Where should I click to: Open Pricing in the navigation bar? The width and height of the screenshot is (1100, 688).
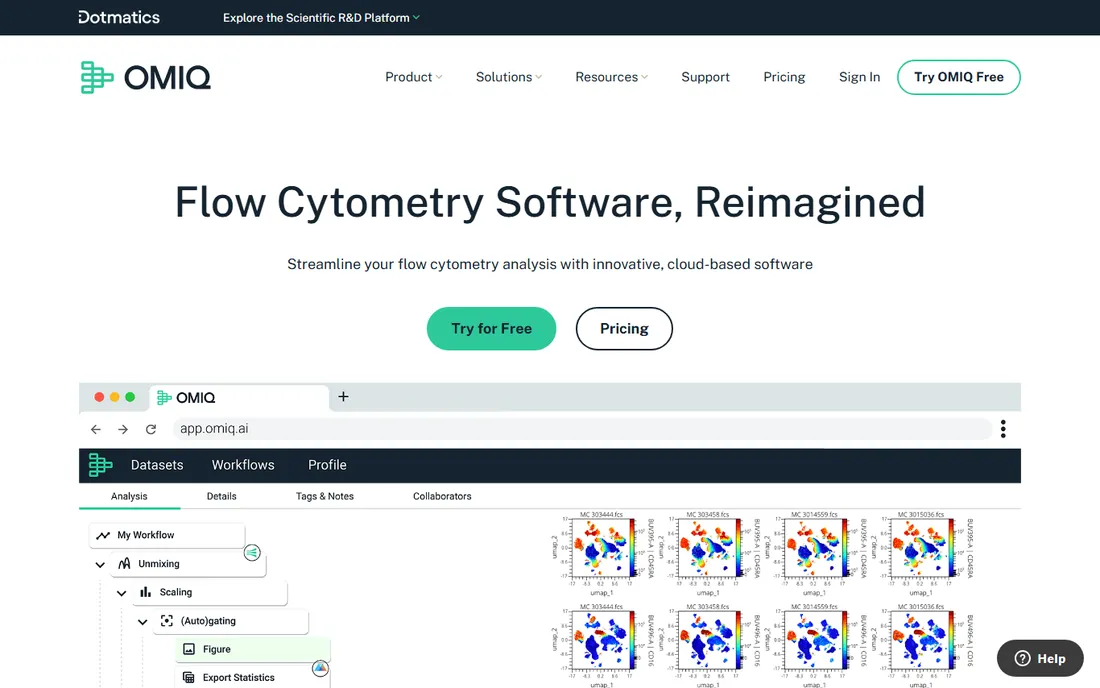tap(784, 77)
